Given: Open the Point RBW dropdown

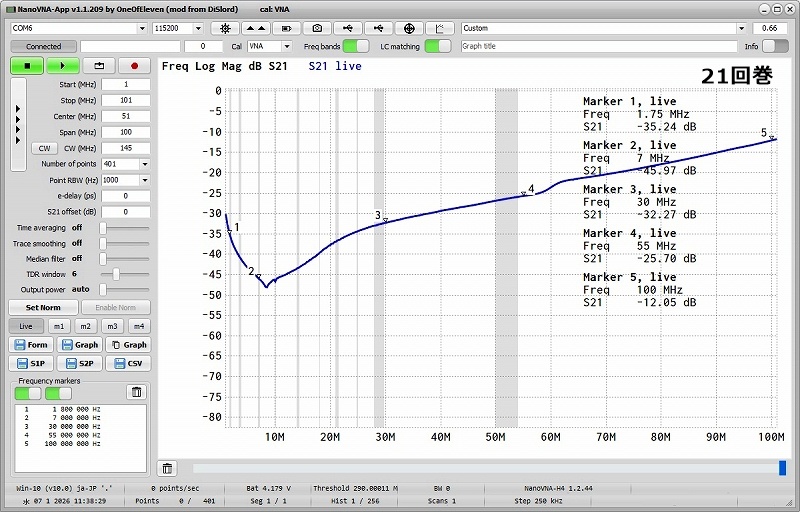Looking at the screenshot, I should [144, 180].
